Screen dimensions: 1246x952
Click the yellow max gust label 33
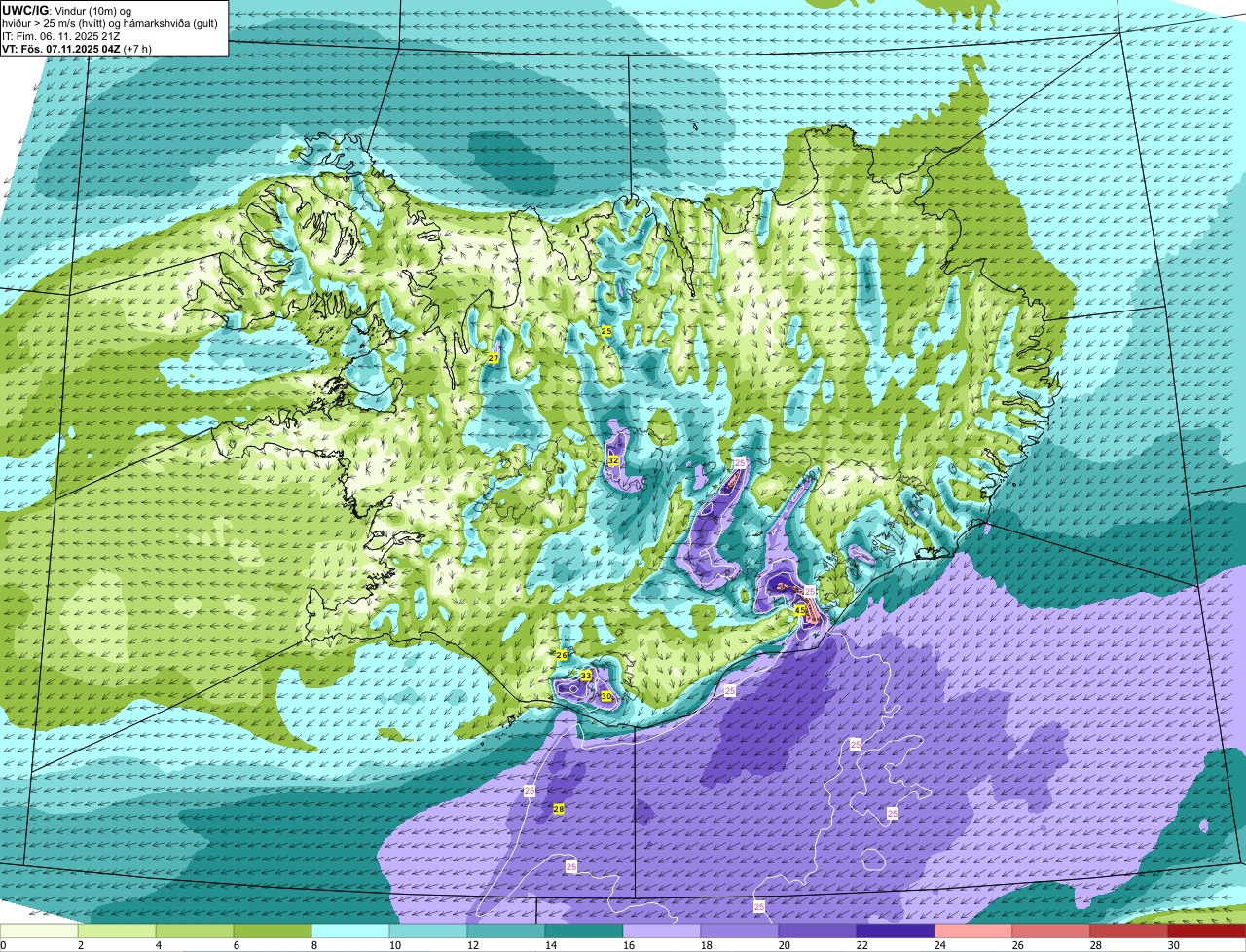click(x=586, y=676)
